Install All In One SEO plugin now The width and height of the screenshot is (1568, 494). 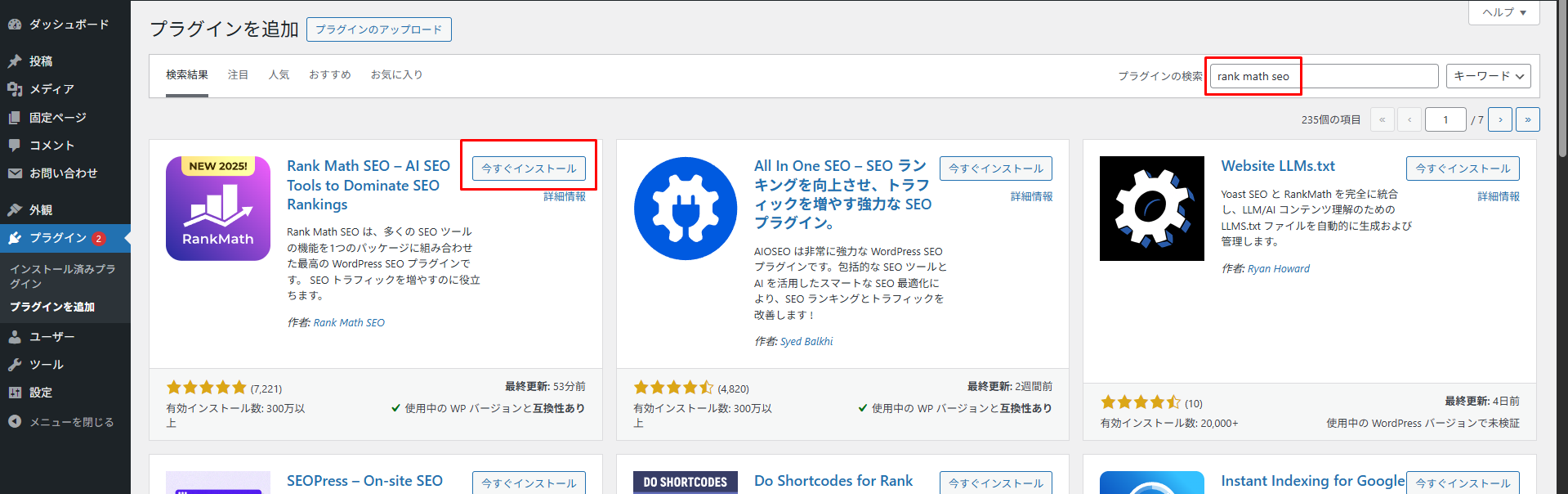click(996, 168)
